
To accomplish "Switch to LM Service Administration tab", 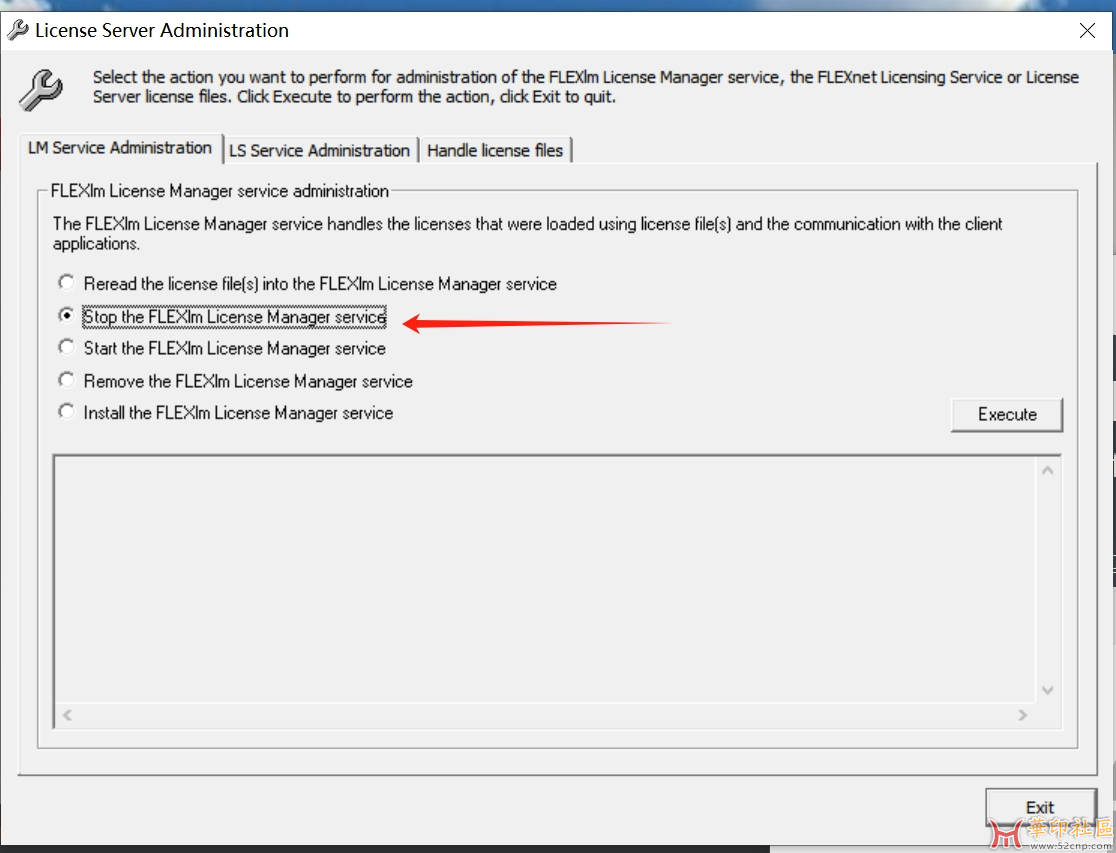I will click(120, 148).
